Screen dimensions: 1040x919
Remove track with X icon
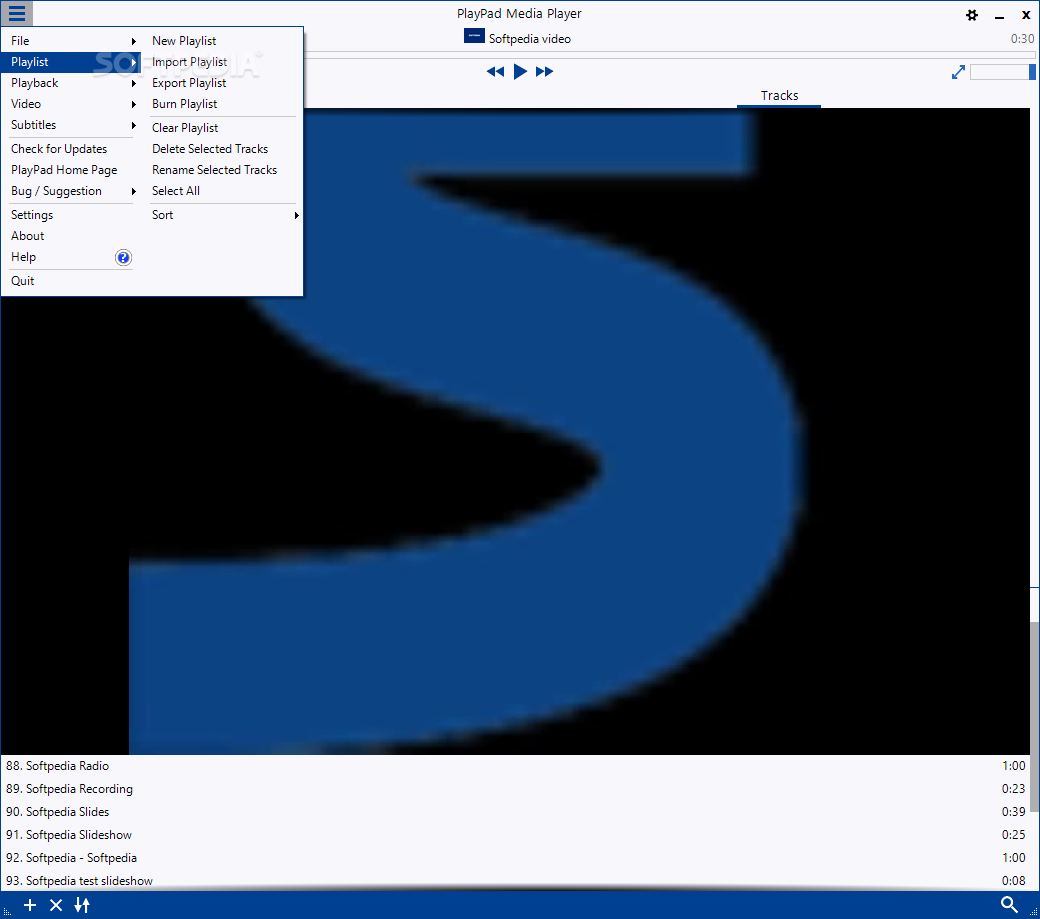tap(56, 905)
